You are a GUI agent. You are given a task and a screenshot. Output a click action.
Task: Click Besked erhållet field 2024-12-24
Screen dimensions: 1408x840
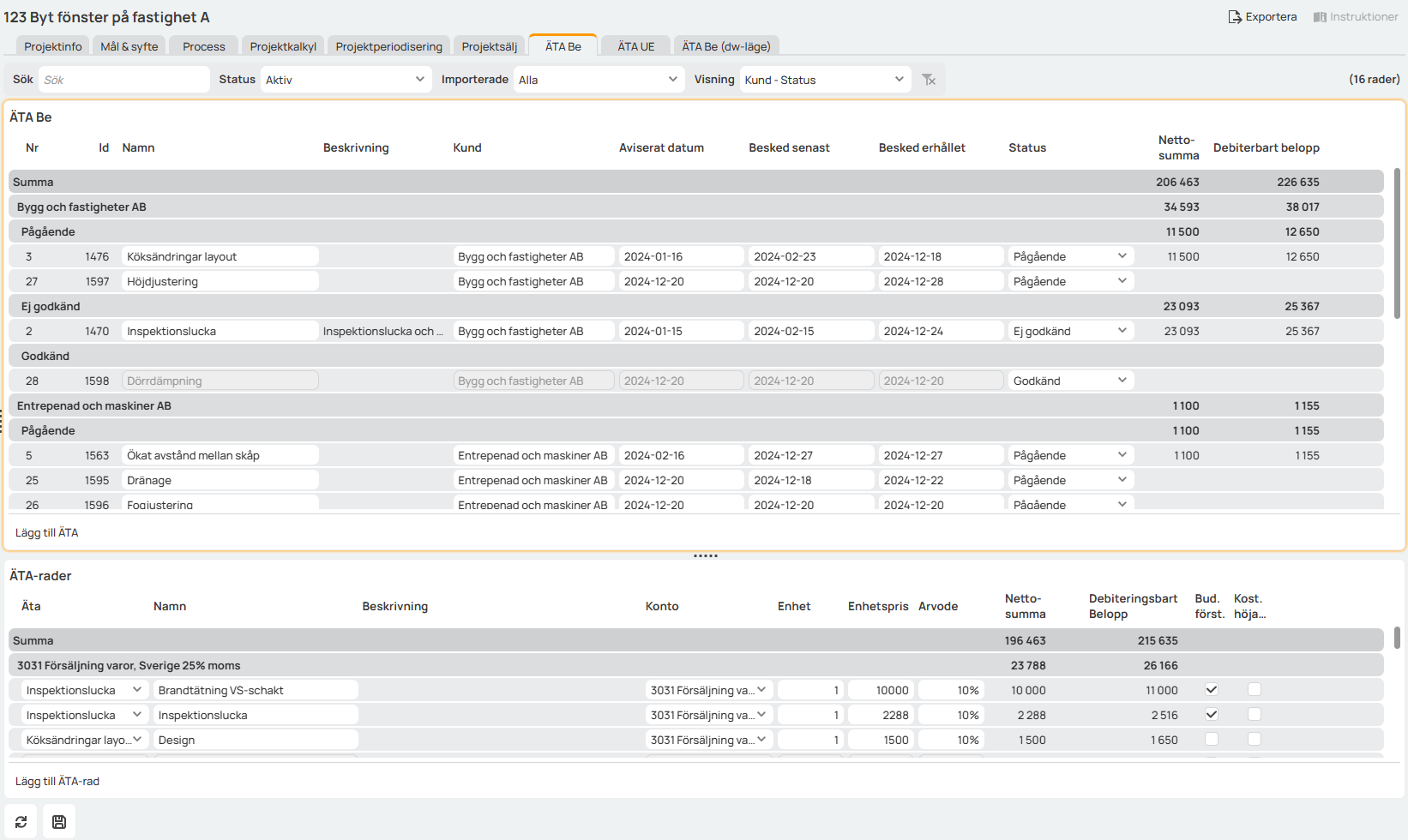942,331
